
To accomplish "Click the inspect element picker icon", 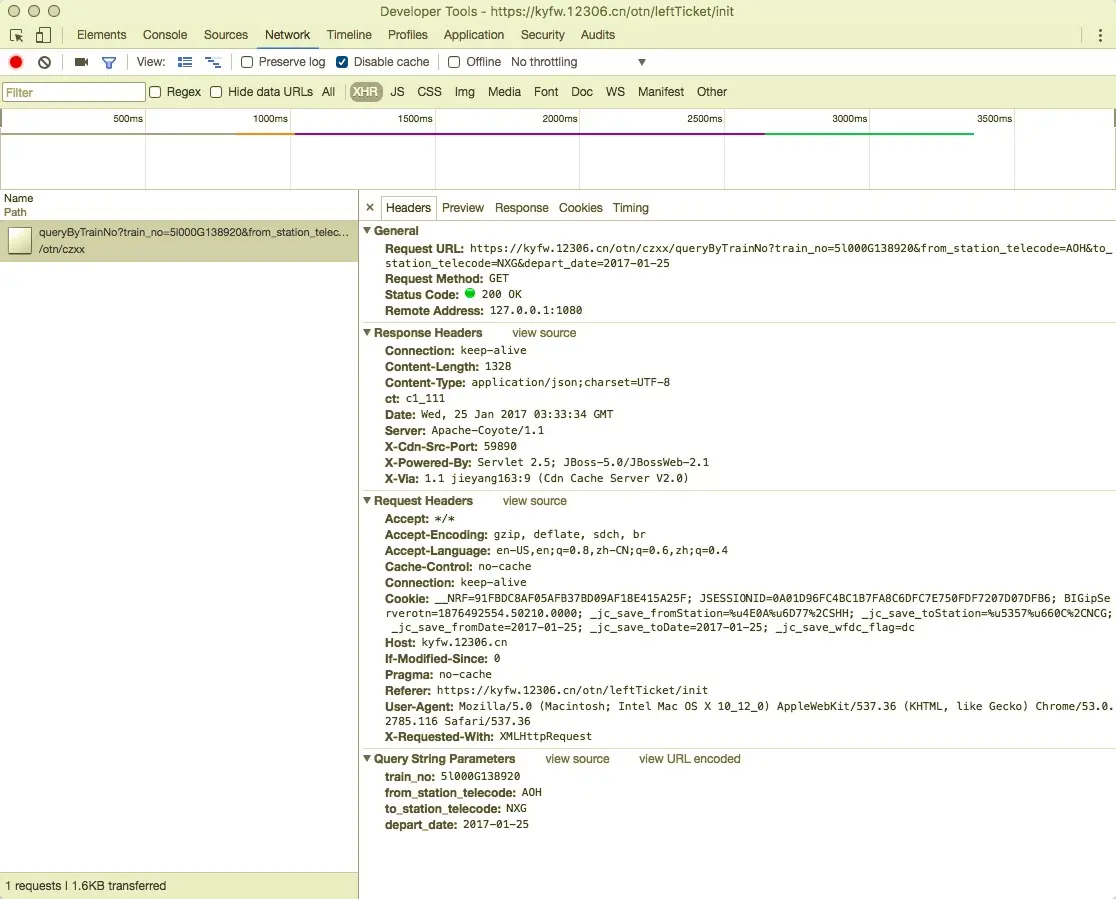I will click(16, 35).
